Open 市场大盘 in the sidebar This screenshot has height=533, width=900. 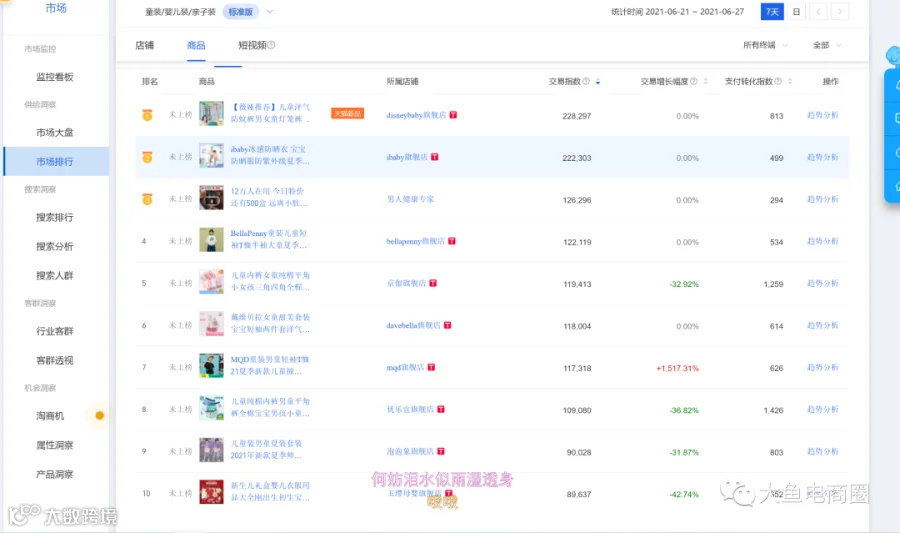[55, 133]
